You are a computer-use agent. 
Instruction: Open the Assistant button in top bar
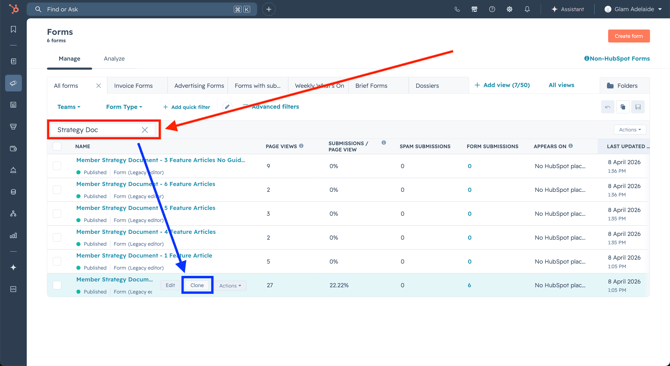[x=568, y=9]
